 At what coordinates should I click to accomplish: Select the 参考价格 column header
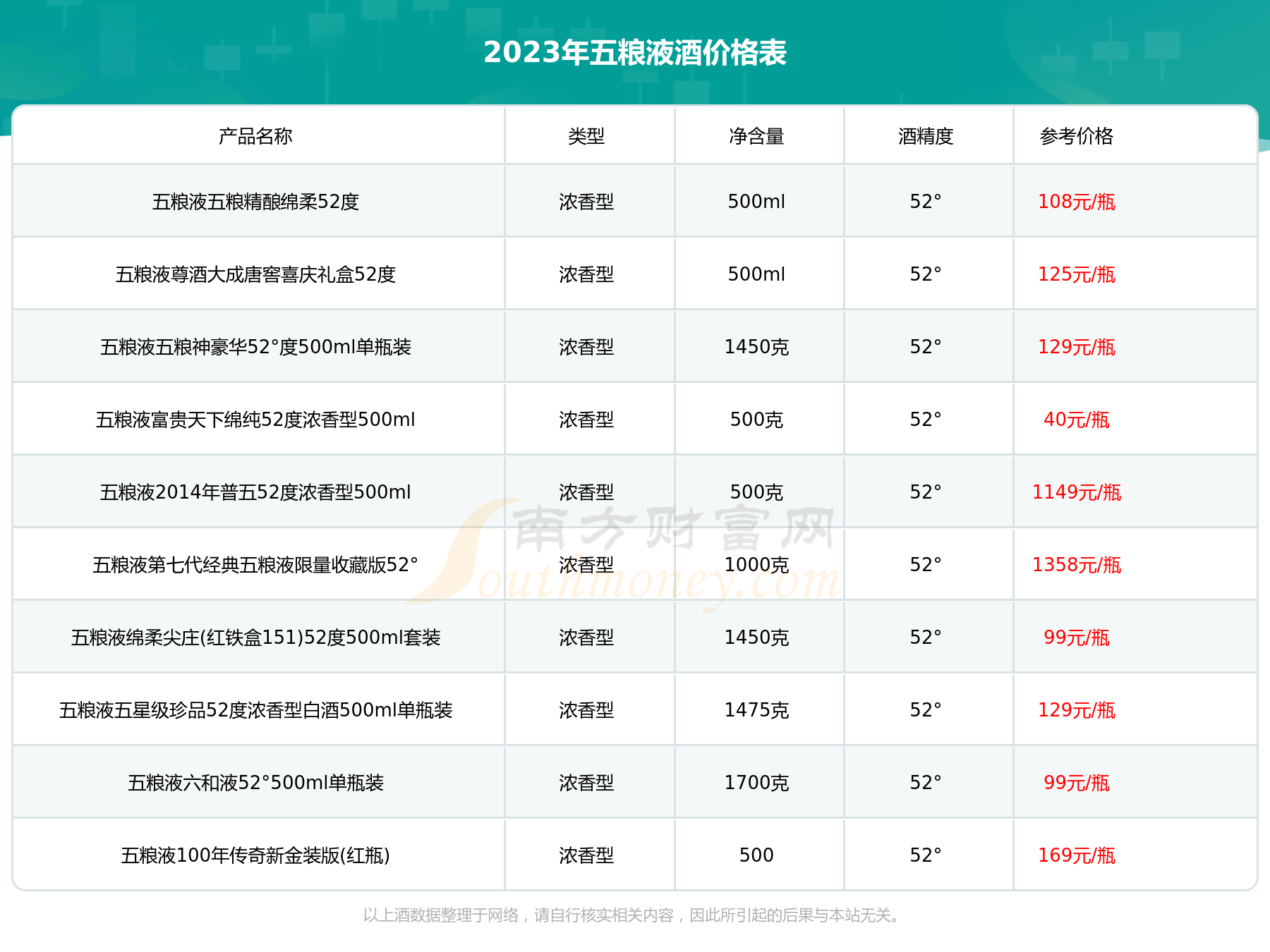pyautogui.click(x=1077, y=136)
